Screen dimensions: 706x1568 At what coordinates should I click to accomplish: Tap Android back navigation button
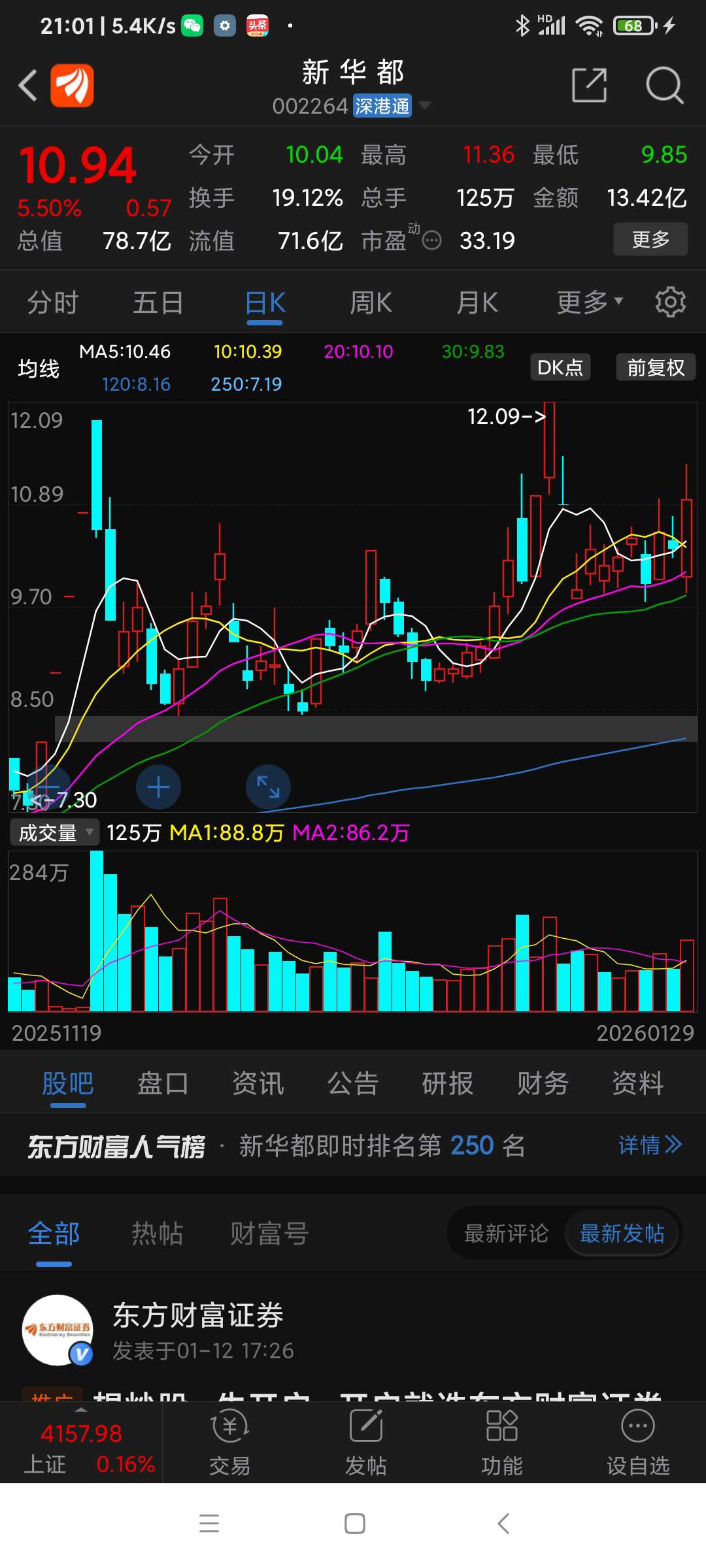coord(503,1523)
